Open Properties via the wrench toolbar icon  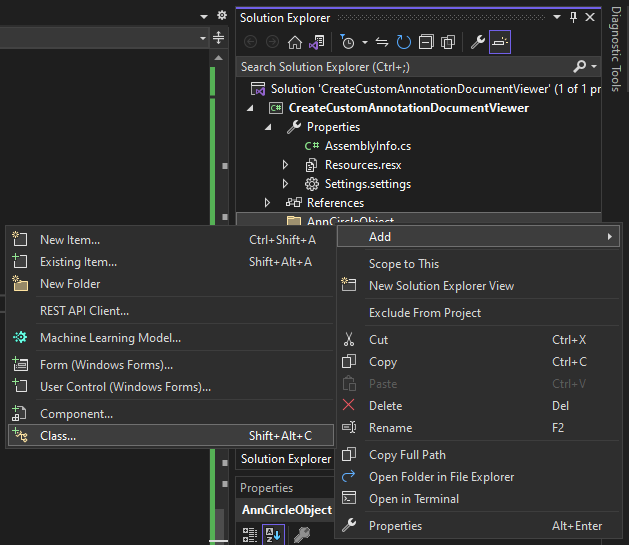(x=477, y=42)
